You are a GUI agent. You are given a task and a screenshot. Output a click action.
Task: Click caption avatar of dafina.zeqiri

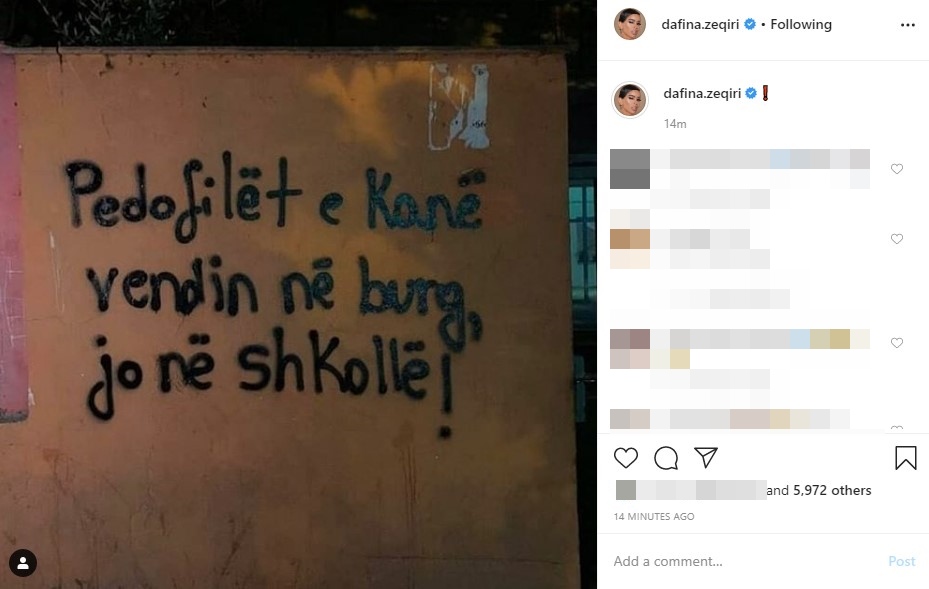click(x=630, y=100)
